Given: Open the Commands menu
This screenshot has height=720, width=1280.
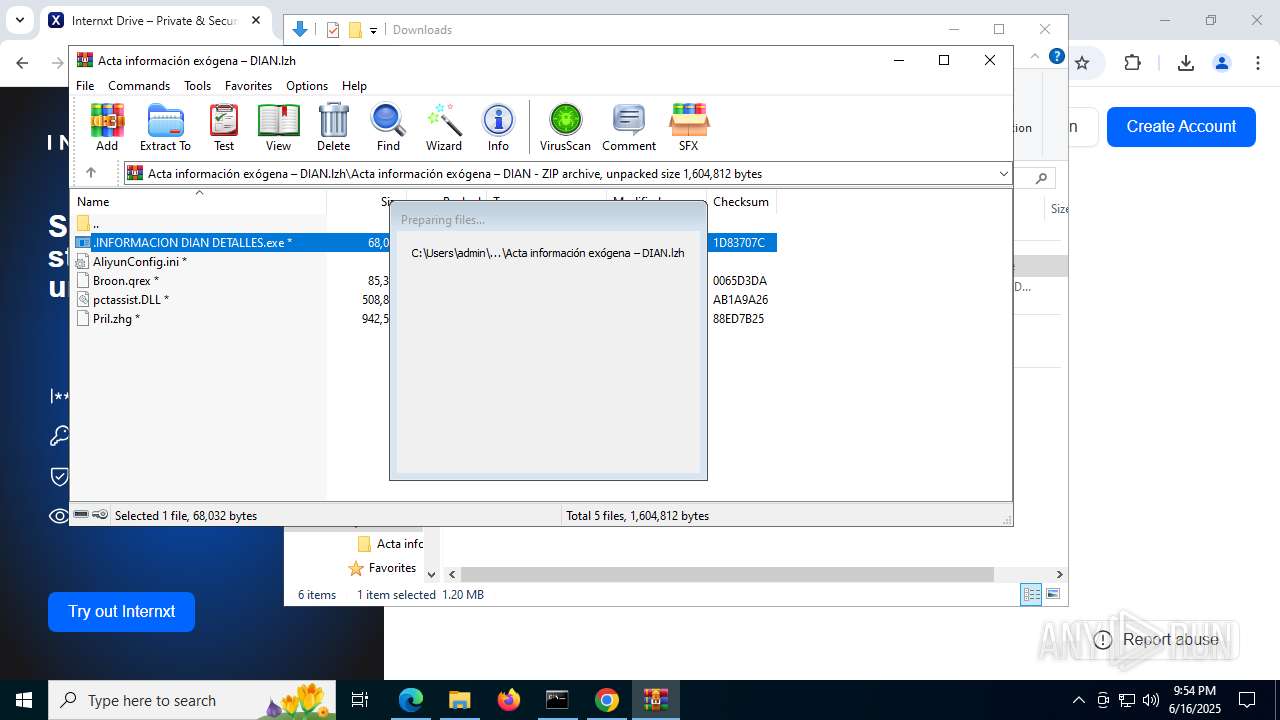Looking at the screenshot, I should click(139, 86).
